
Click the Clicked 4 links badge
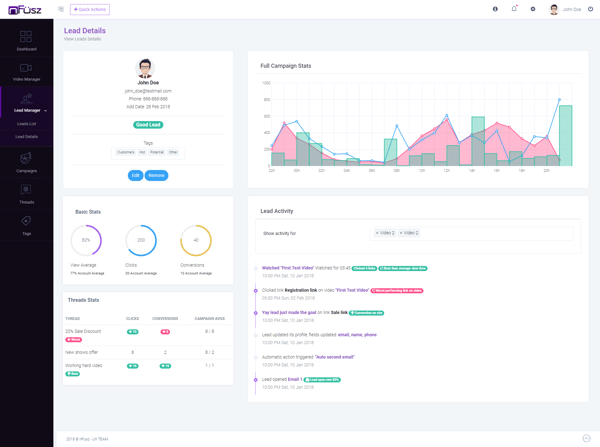(364, 268)
